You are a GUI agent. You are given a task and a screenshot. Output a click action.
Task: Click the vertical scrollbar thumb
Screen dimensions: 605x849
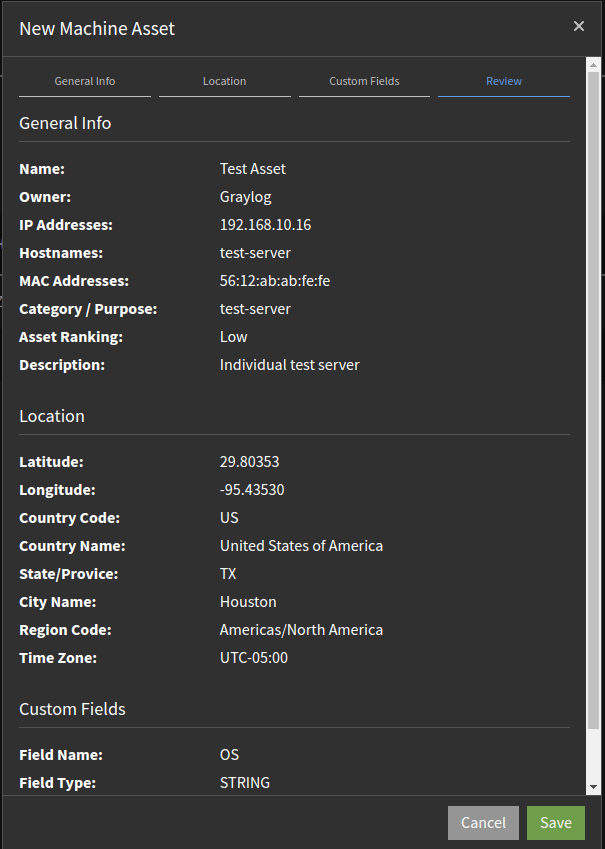(x=593, y=400)
